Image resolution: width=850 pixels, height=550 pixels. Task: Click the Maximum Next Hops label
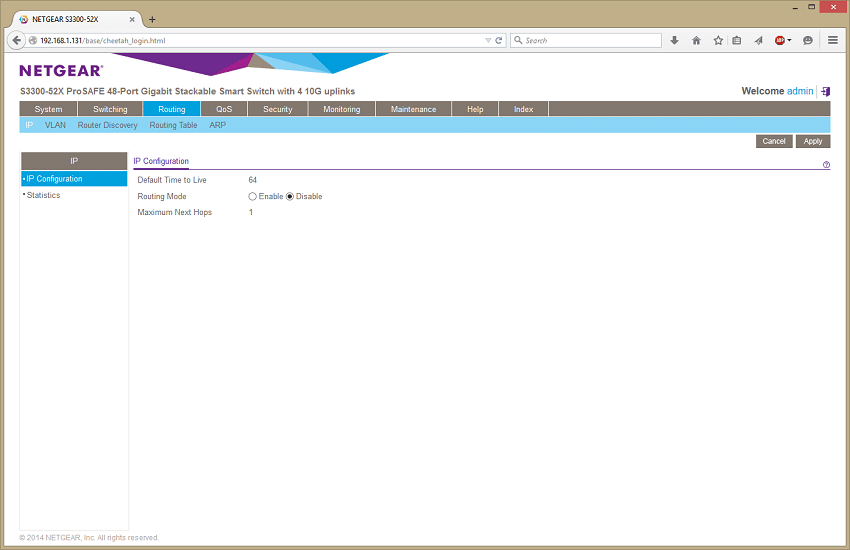(x=175, y=212)
